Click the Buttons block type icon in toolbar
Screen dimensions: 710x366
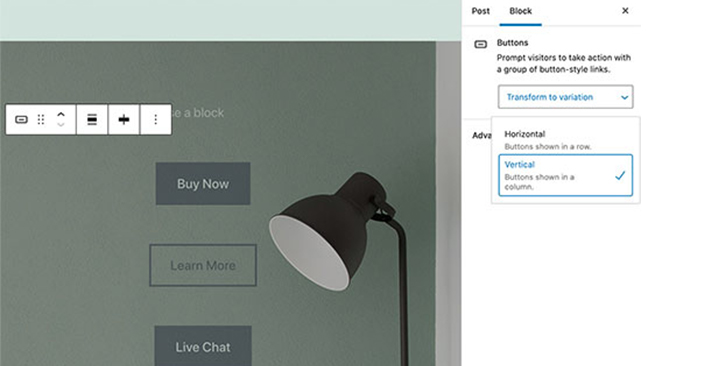(x=21, y=120)
